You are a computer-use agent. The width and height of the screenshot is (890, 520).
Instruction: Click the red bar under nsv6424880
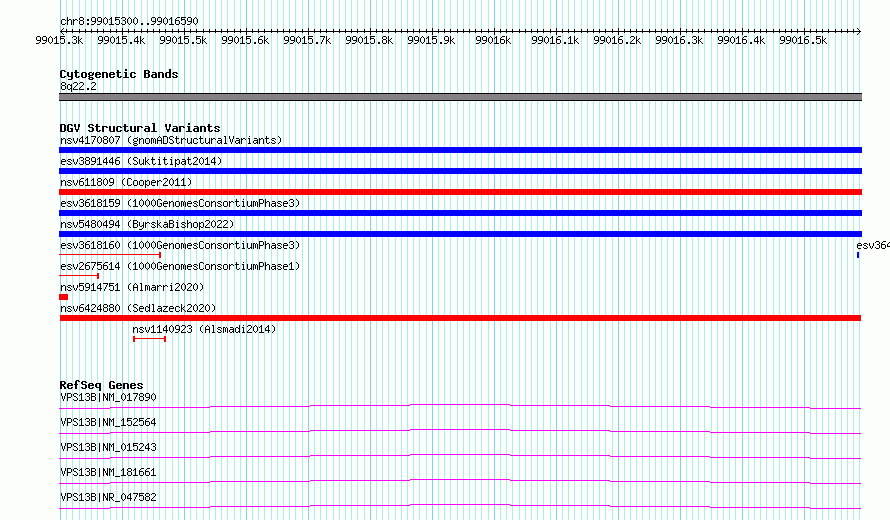click(x=460, y=318)
